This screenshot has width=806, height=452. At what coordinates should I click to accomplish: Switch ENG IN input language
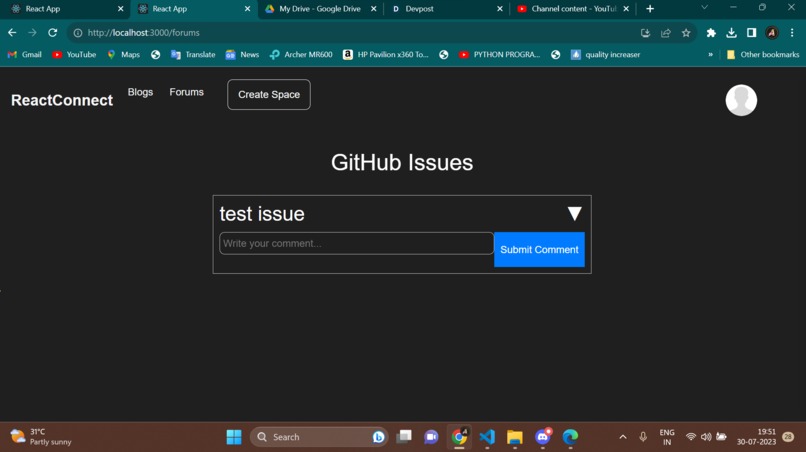click(667, 437)
